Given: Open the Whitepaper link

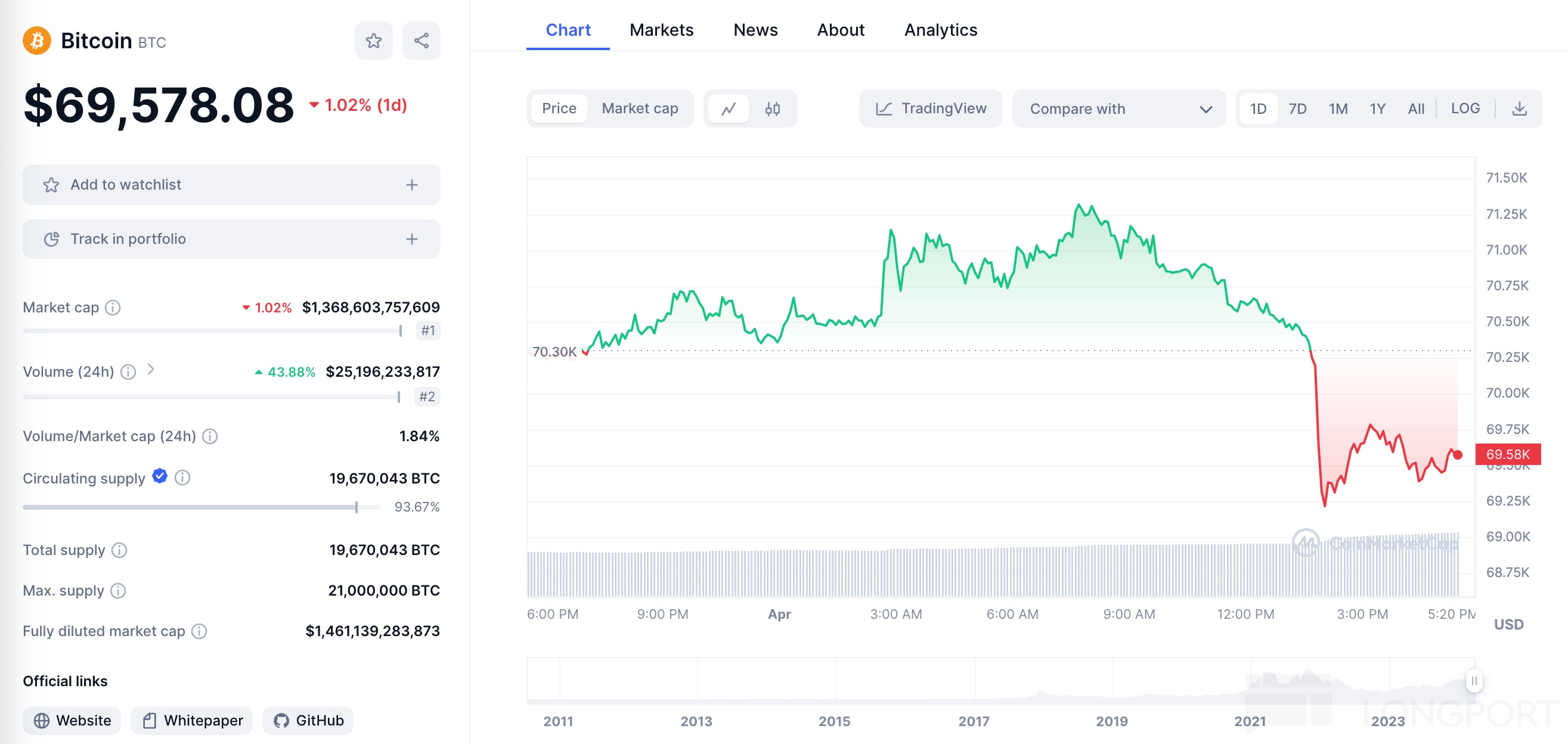Looking at the screenshot, I should point(193,720).
